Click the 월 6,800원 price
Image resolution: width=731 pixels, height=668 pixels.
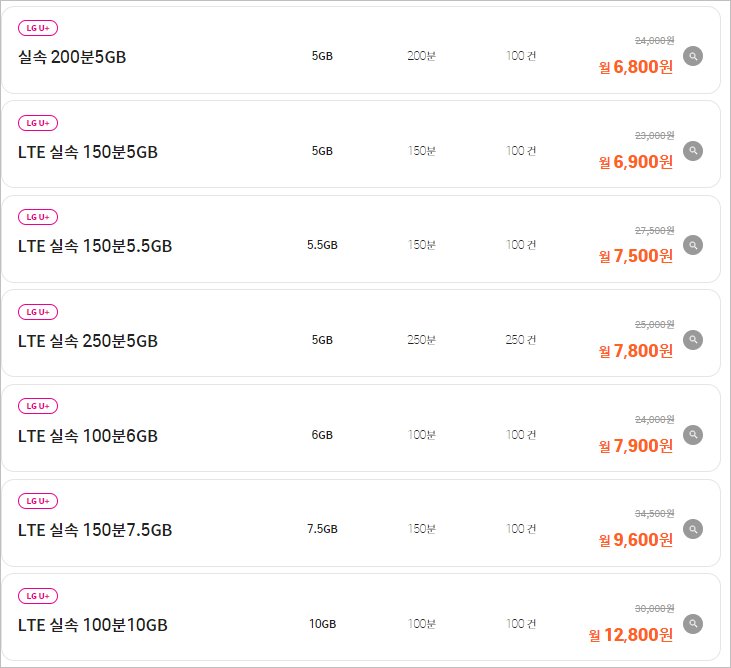pyautogui.click(x=636, y=67)
